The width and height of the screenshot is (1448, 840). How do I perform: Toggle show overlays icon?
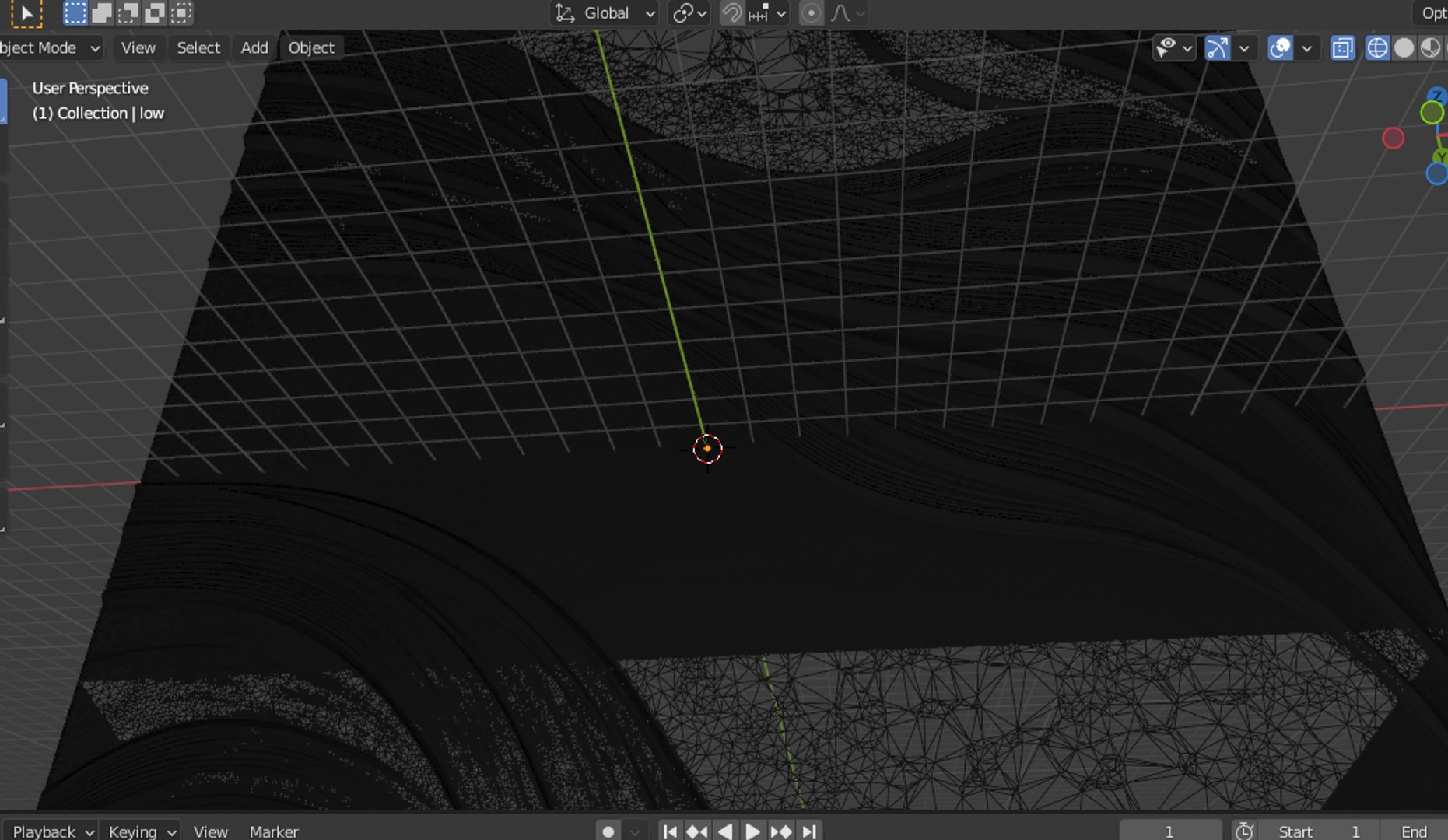tap(1279, 48)
